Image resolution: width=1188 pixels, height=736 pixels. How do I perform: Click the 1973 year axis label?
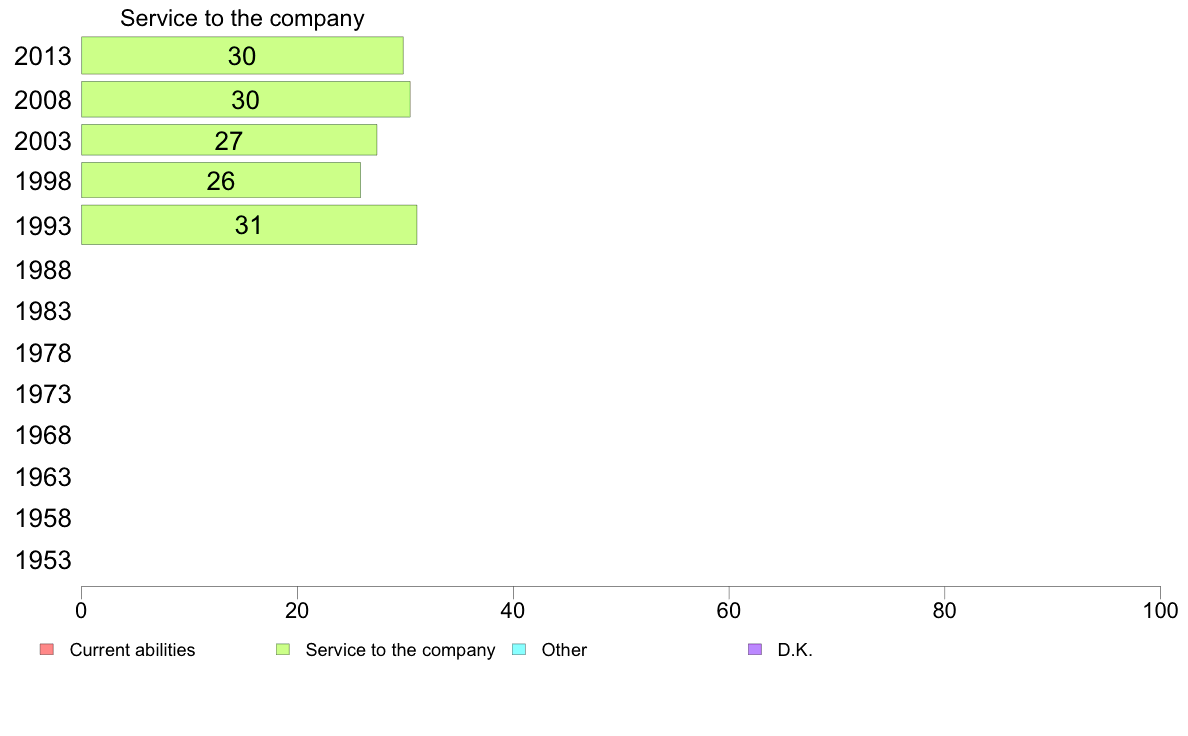point(43,395)
